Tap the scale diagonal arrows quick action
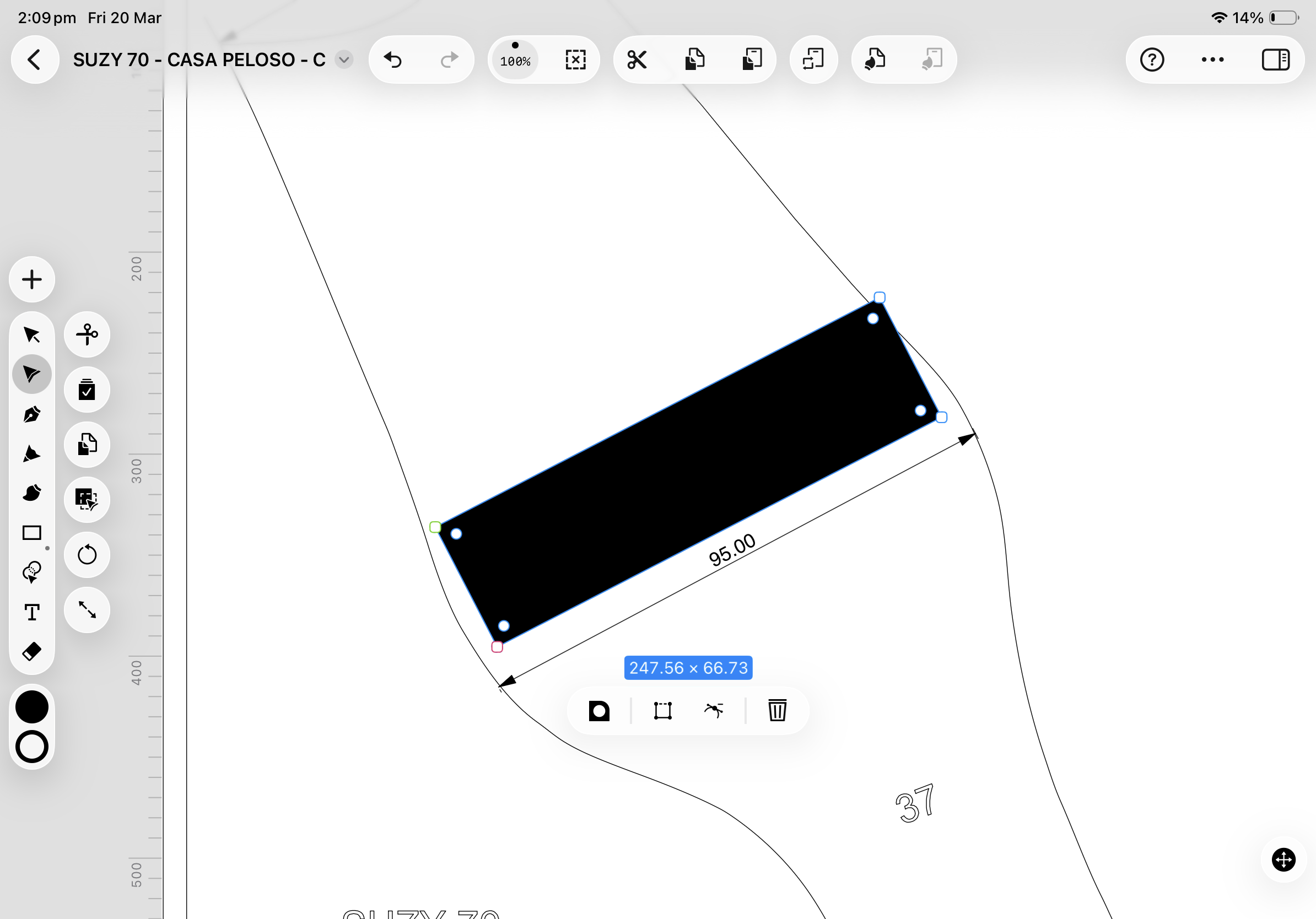The image size is (1316, 919). 87,609
